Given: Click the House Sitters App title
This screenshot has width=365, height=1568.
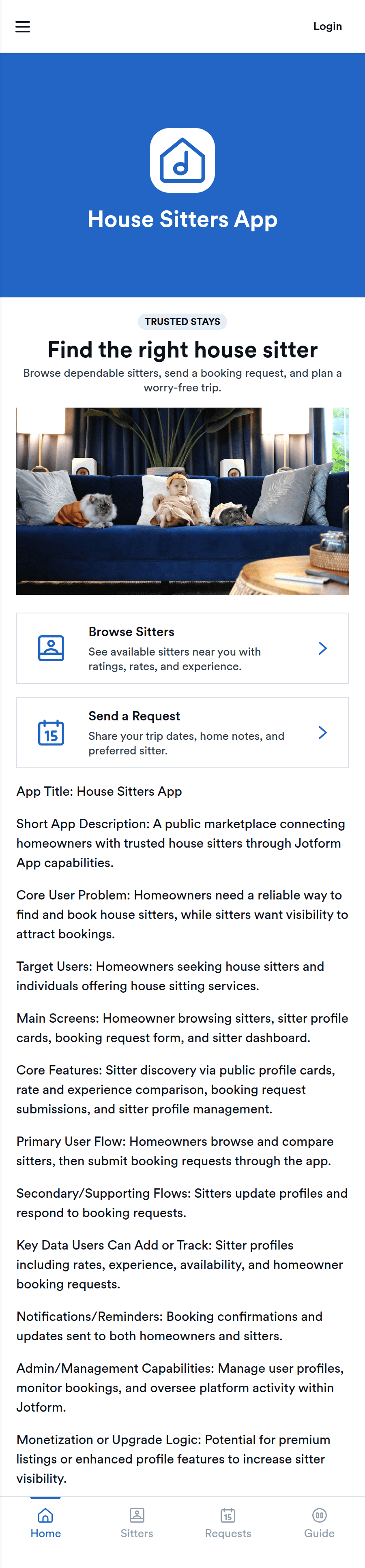Looking at the screenshot, I should (182, 219).
